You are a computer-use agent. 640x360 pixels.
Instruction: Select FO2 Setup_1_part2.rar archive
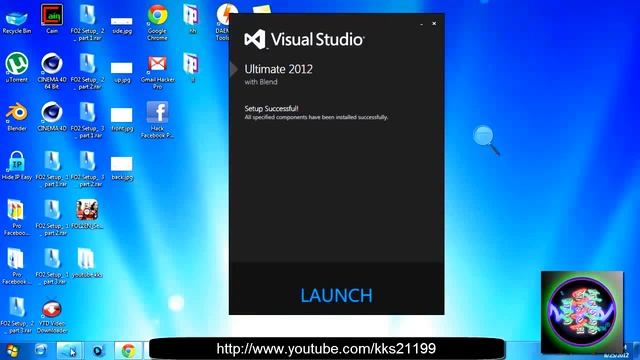click(x=52, y=217)
